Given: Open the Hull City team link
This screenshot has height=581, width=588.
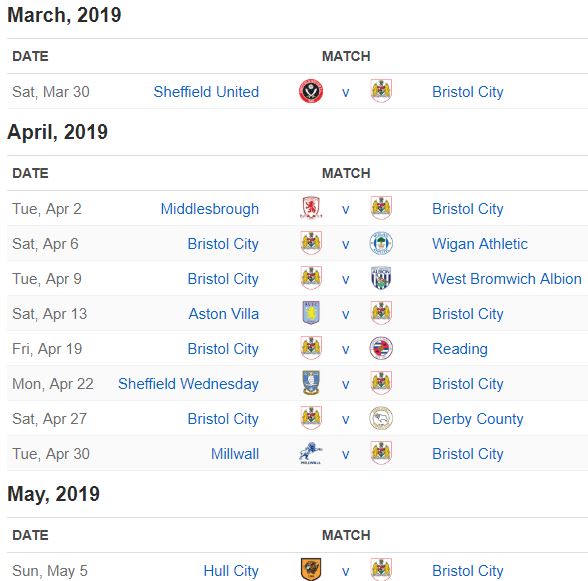Looking at the screenshot, I should pyautogui.click(x=231, y=570).
